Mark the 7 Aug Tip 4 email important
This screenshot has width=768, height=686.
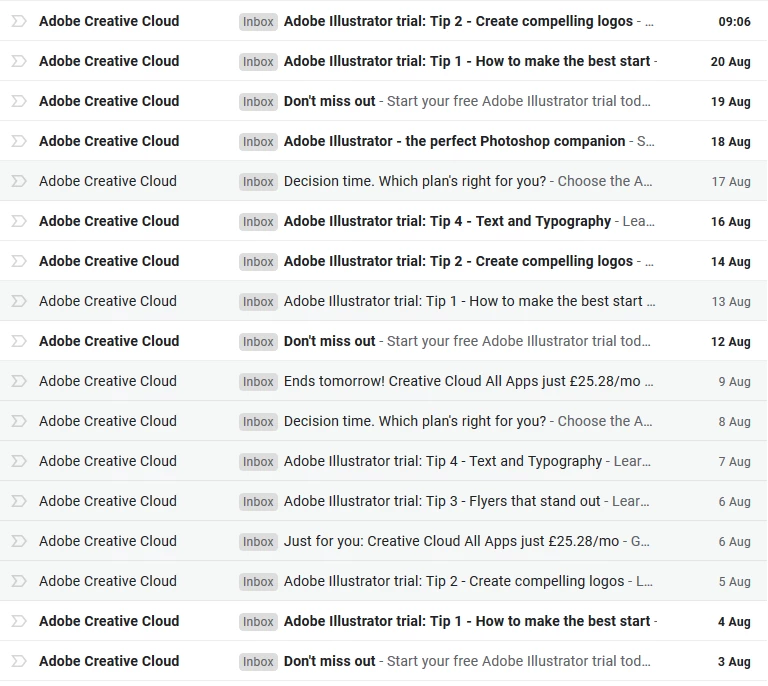click(19, 461)
